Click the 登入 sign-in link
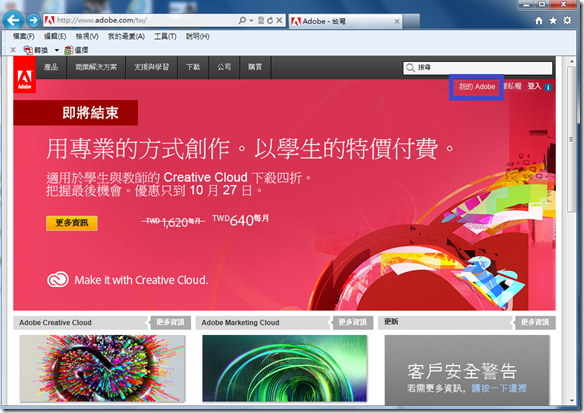 pos(534,86)
